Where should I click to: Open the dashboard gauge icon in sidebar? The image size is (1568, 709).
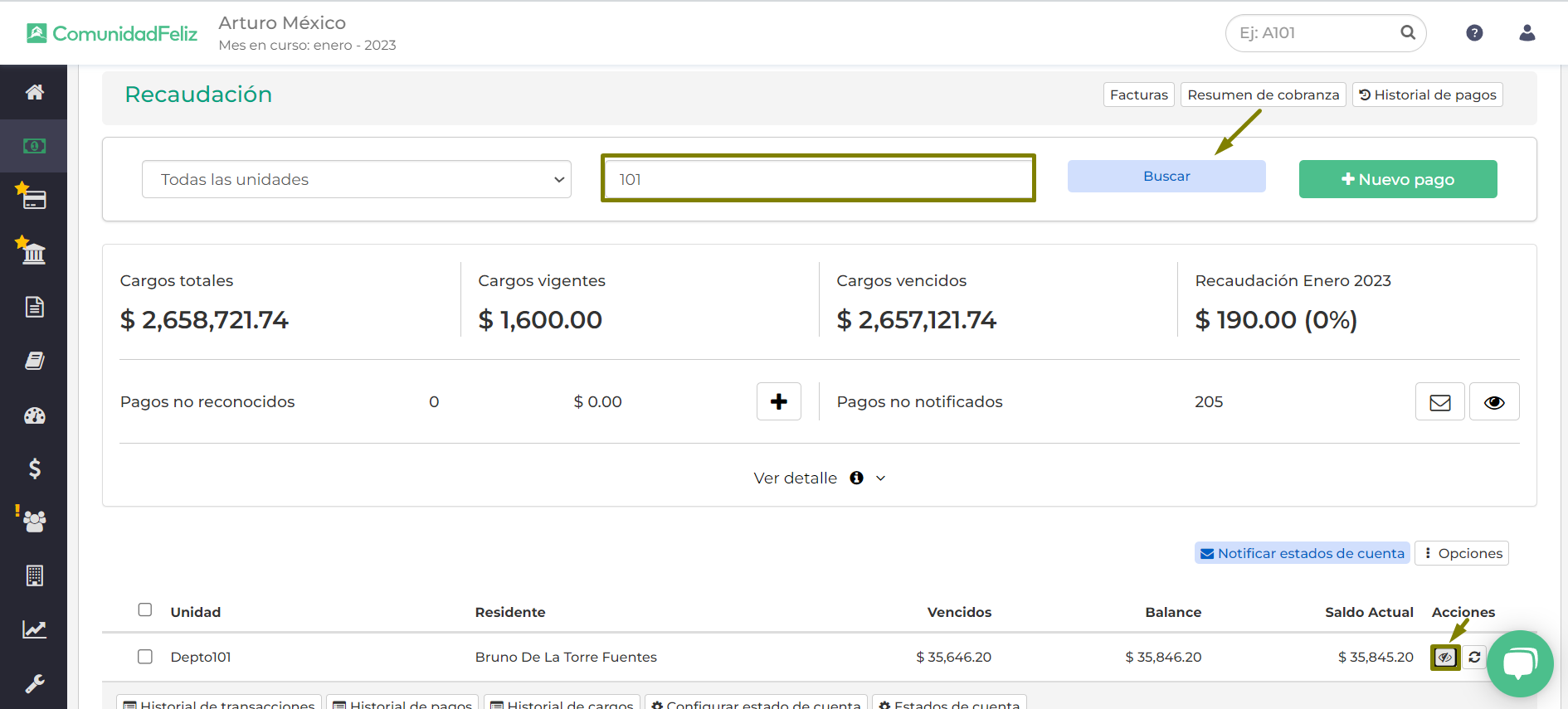(x=34, y=415)
